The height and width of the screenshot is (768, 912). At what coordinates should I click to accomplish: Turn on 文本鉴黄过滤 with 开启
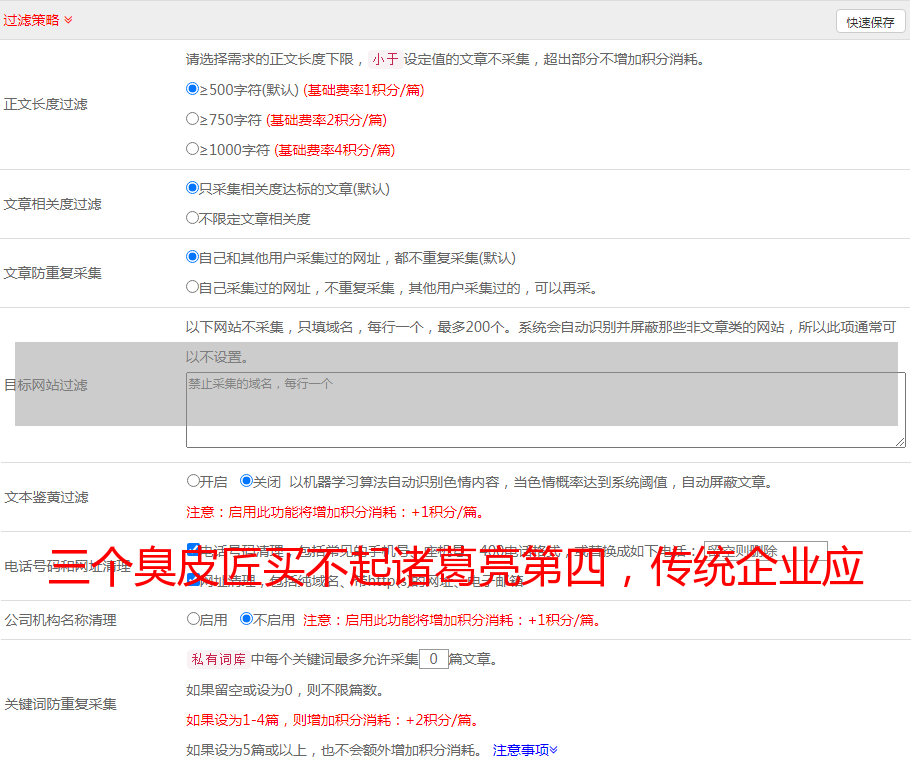pyautogui.click(x=193, y=481)
